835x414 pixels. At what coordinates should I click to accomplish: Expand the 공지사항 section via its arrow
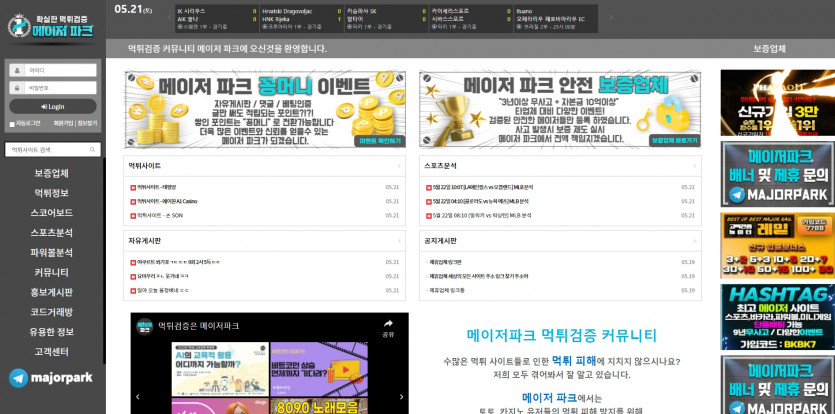tap(693, 241)
